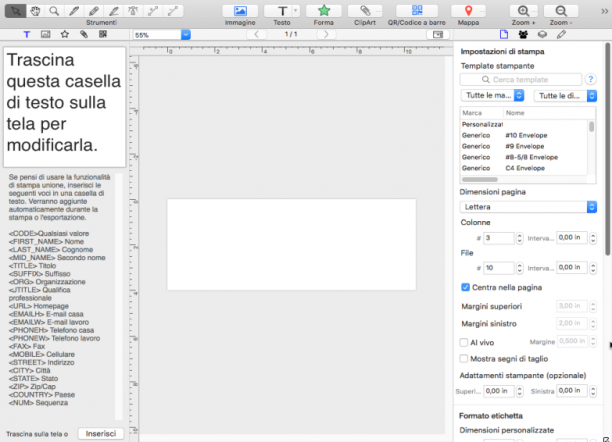This screenshot has height=442, width=612.
Task: Open the layers inspector tab
Action: click(x=542, y=34)
